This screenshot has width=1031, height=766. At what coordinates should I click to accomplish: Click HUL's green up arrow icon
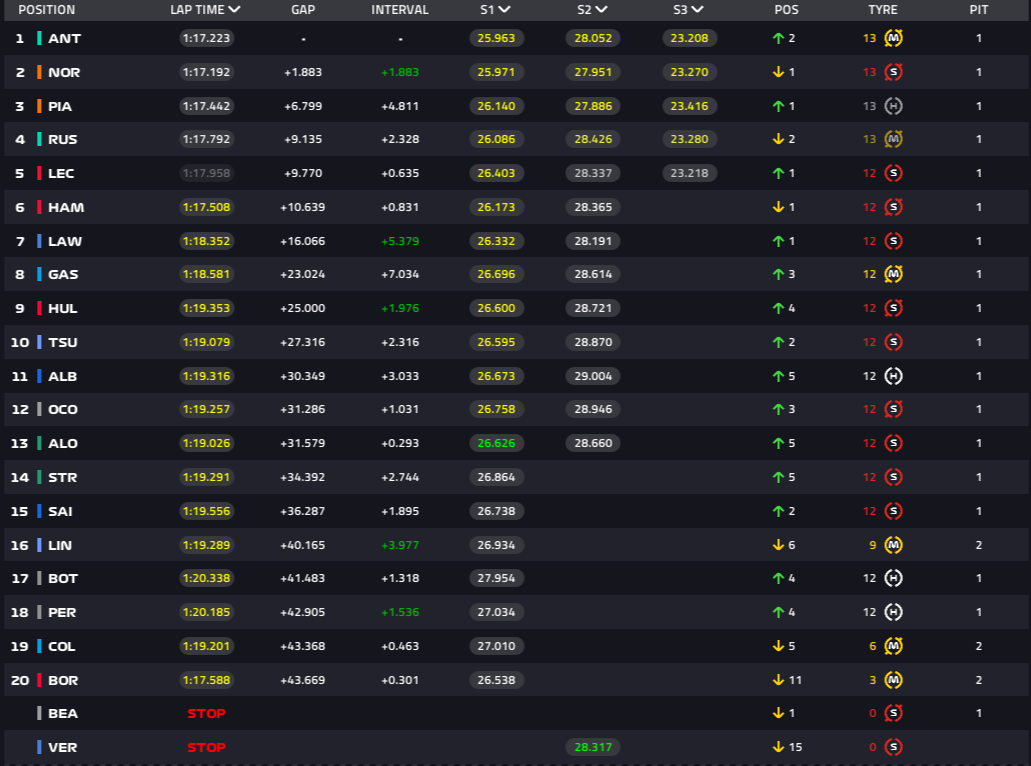point(779,308)
